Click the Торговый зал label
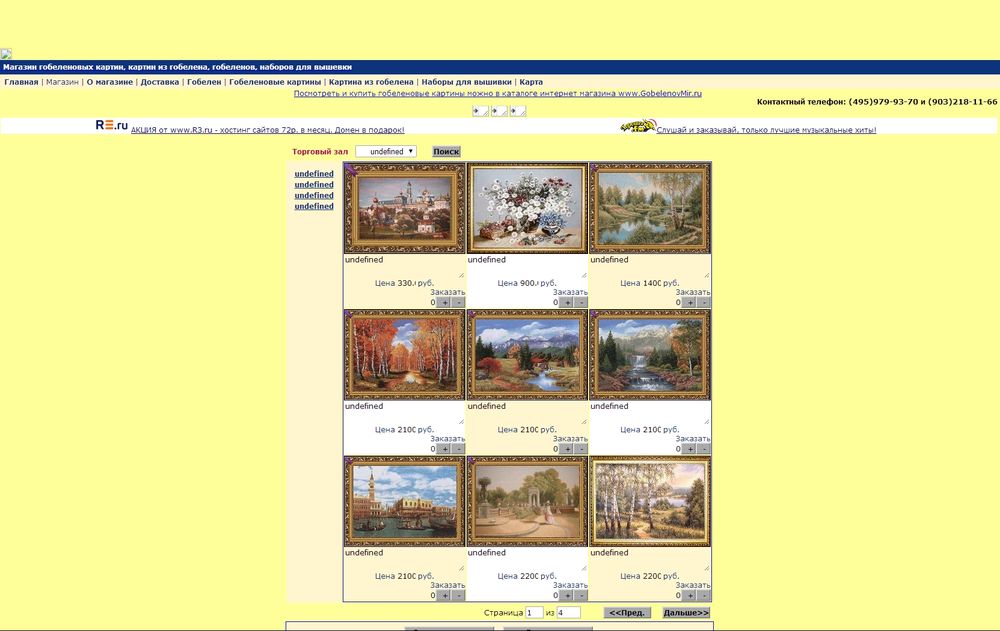1000x631 pixels. point(320,152)
